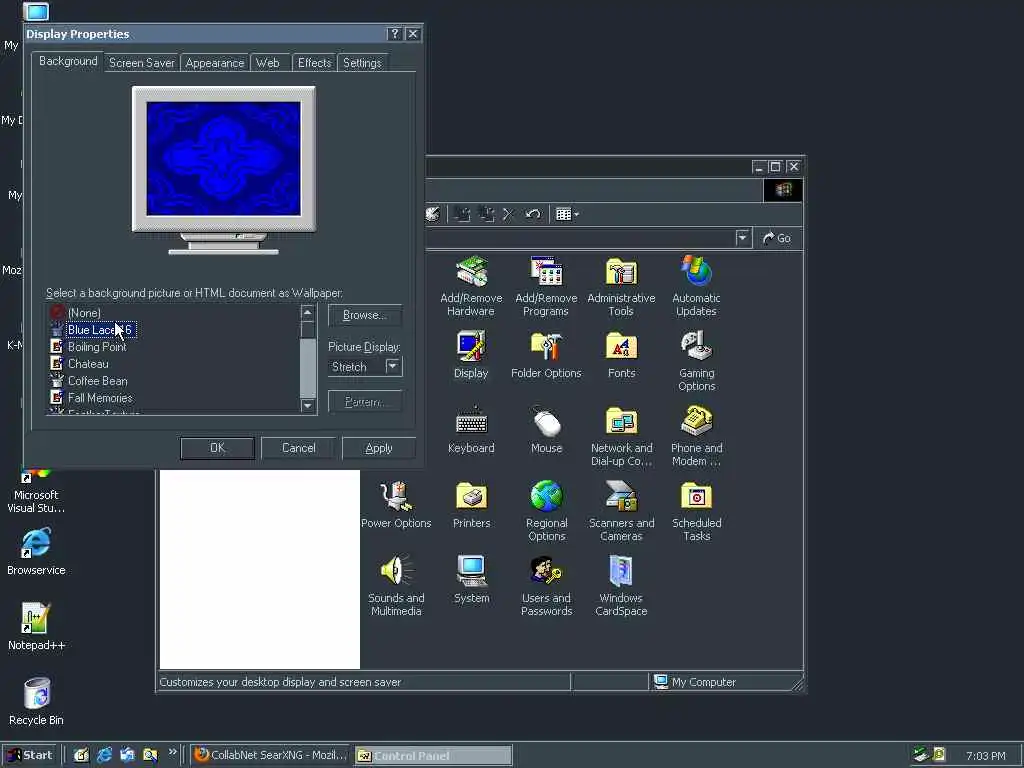Select the Boiling Point wallpaper
The image size is (1024, 768).
coord(97,347)
